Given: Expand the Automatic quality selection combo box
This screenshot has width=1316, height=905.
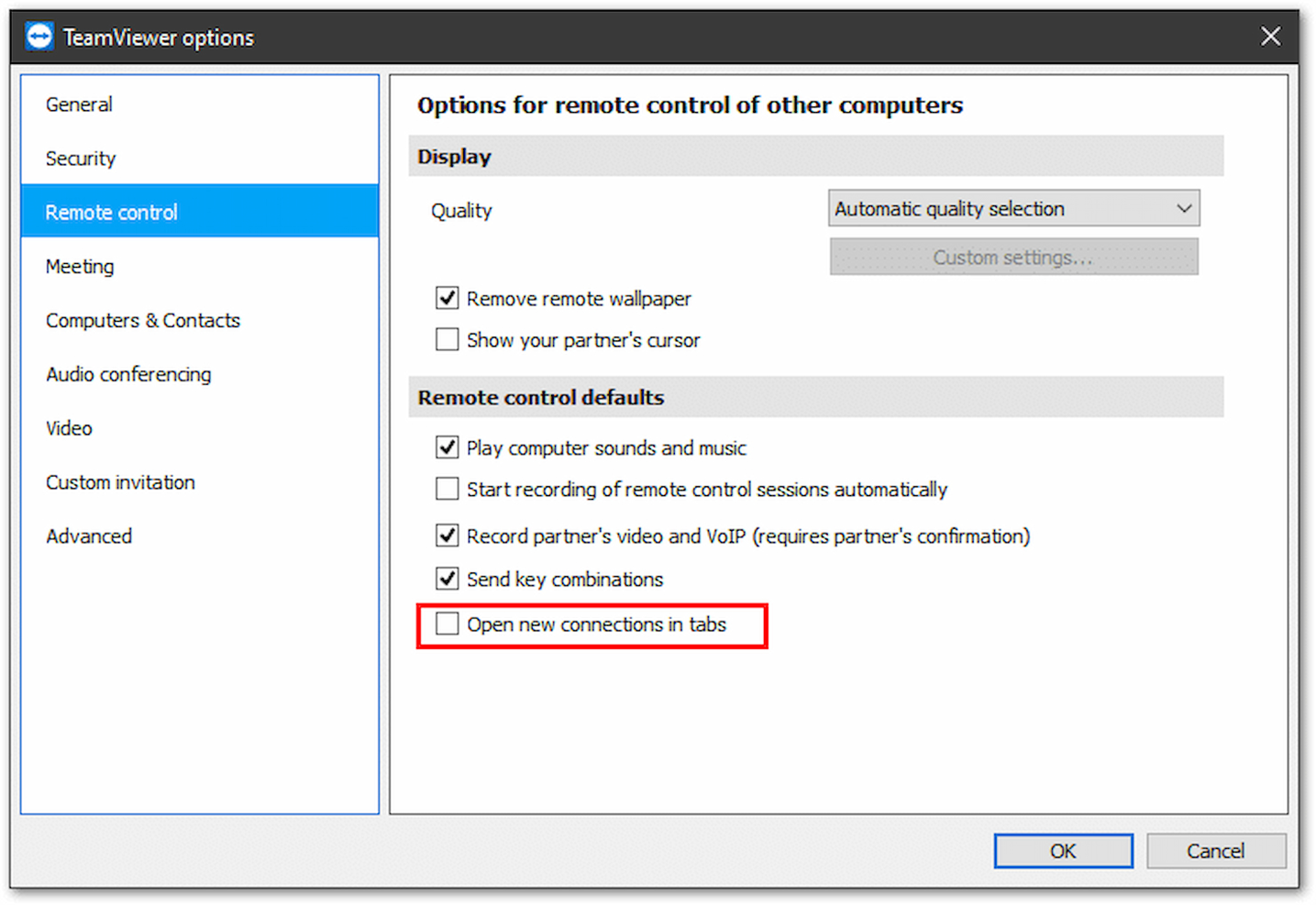Looking at the screenshot, I should coord(1184,208).
